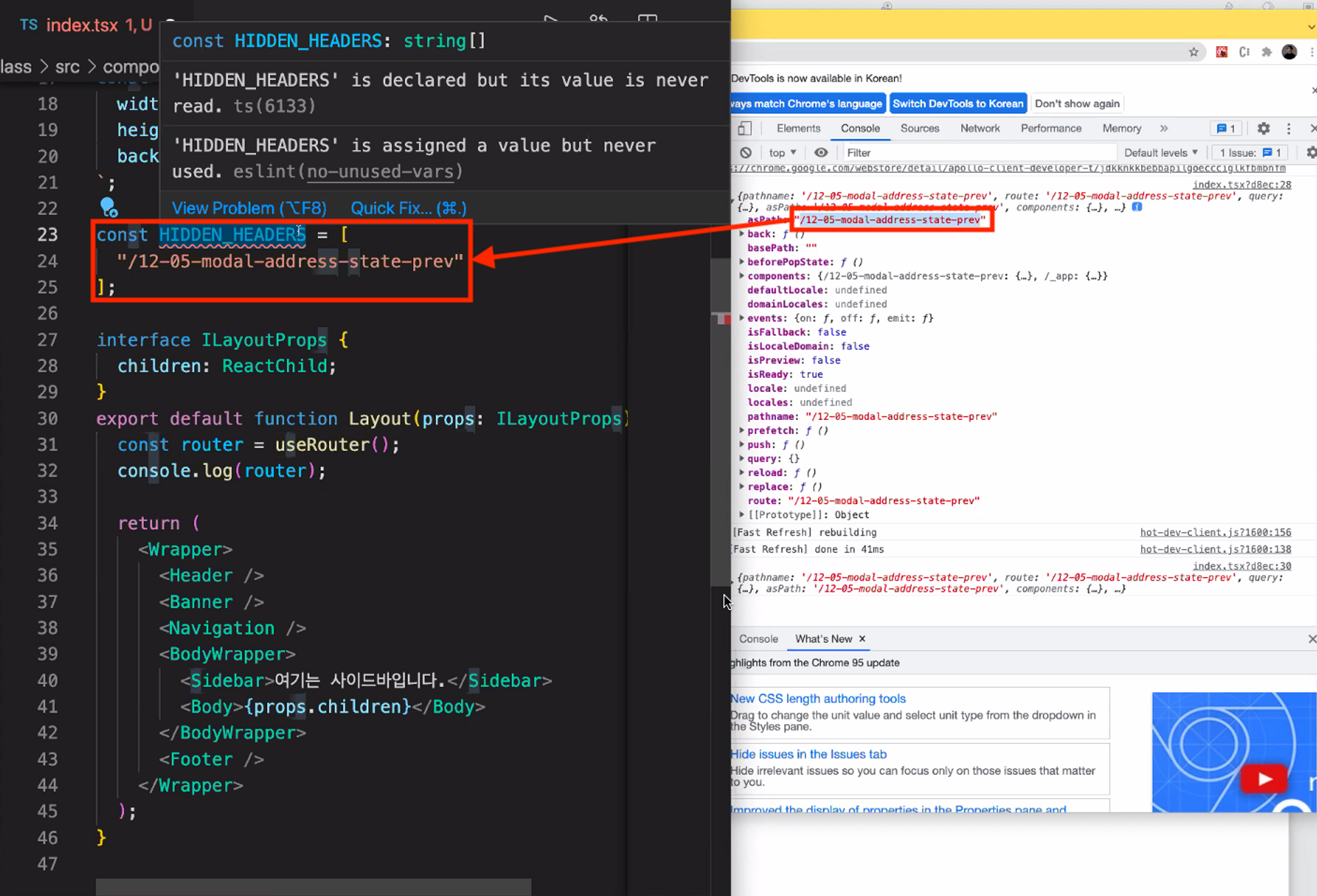Screen dimensions: 1317x896
Task: Click the Quick Fix link
Action: click(x=408, y=208)
